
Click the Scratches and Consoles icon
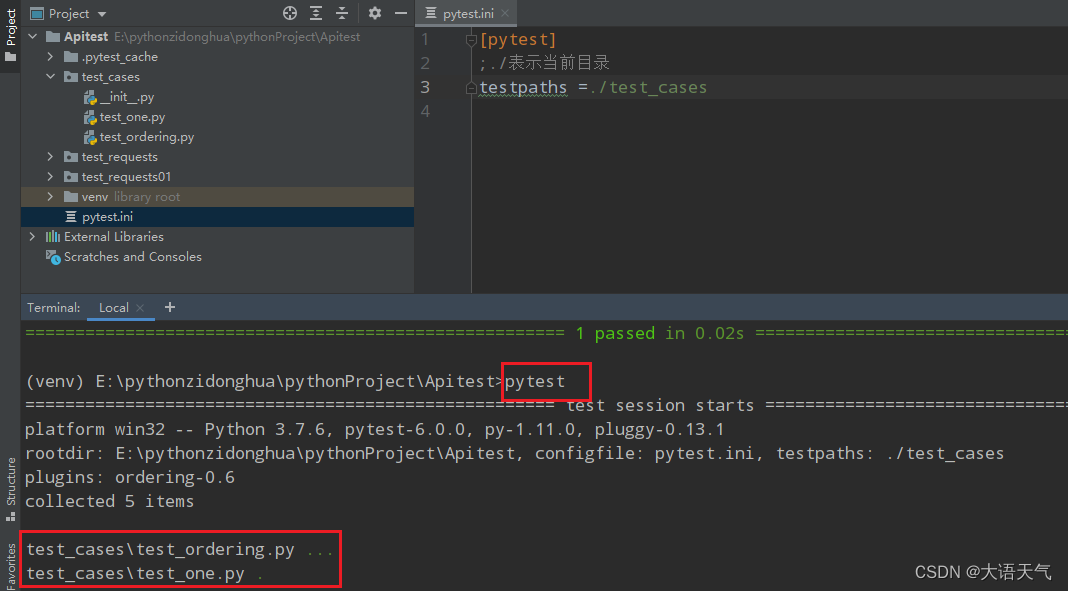52,257
